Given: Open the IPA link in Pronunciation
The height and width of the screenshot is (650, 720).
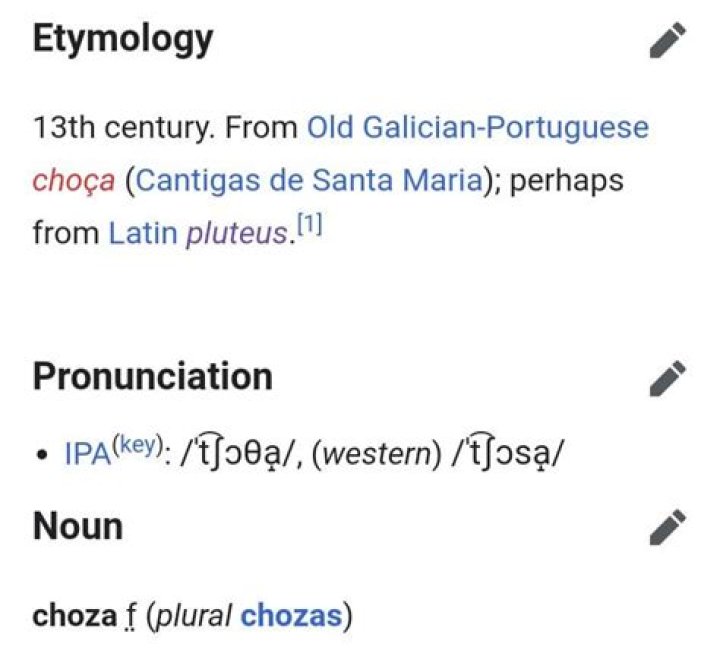Looking at the screenshot, I should point(88,454).
